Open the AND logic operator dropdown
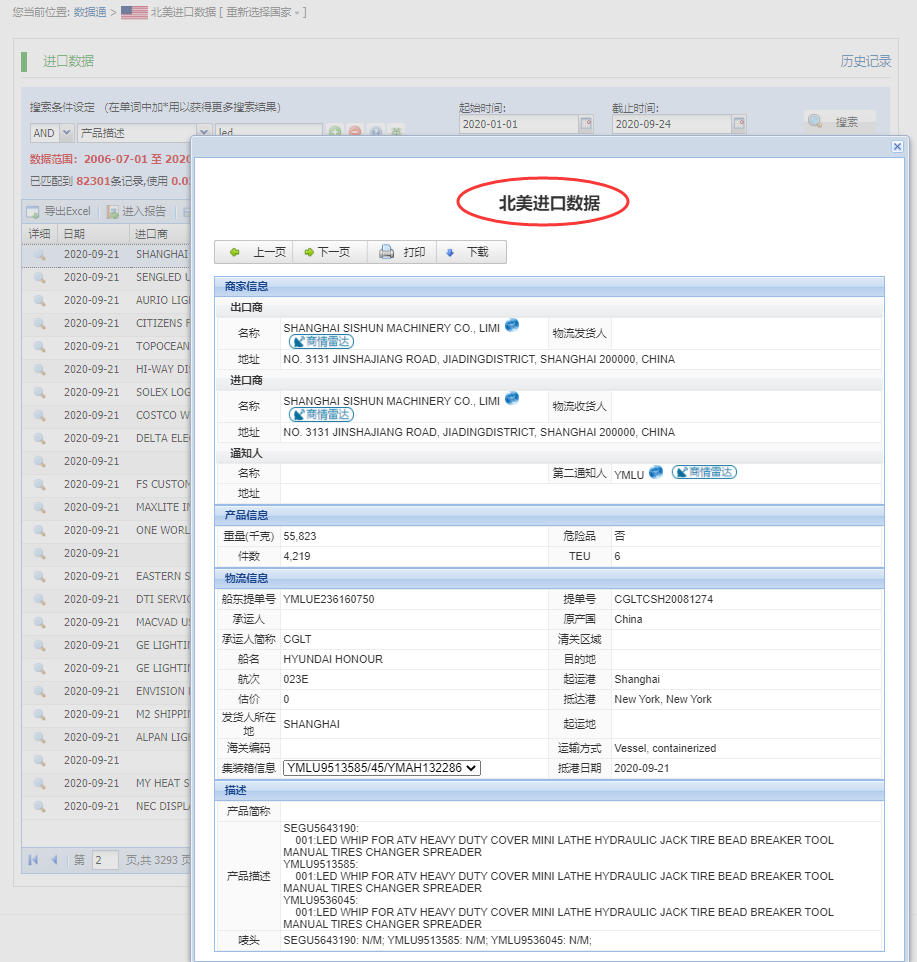 tap(67, 133)
